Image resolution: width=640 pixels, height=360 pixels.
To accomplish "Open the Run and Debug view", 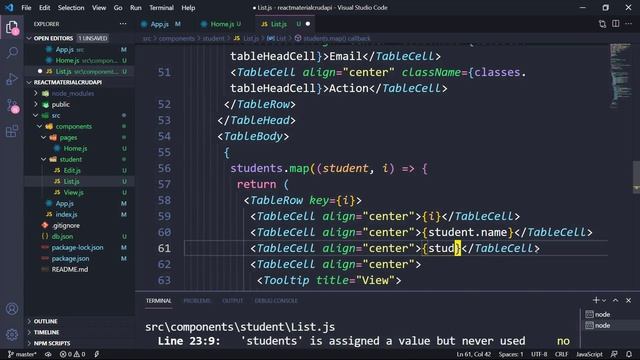I will (x=12, y=79).
